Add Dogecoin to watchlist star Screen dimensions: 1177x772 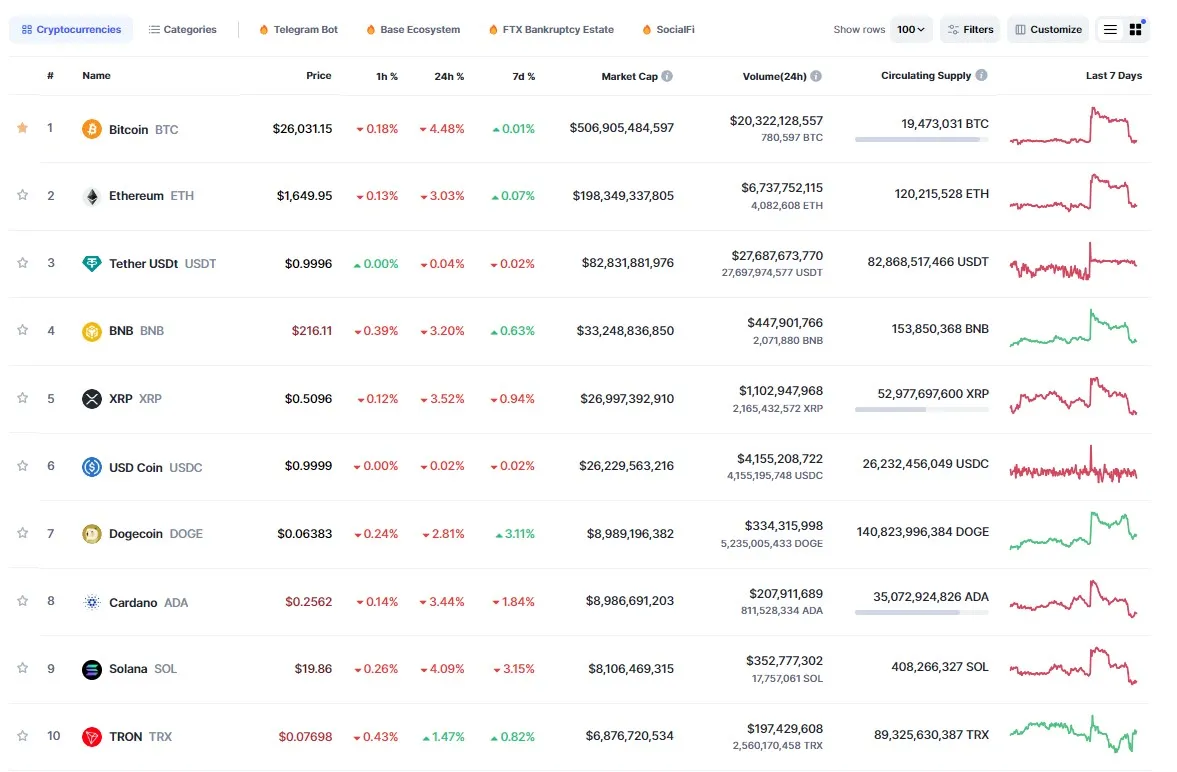tap(23, 533)
